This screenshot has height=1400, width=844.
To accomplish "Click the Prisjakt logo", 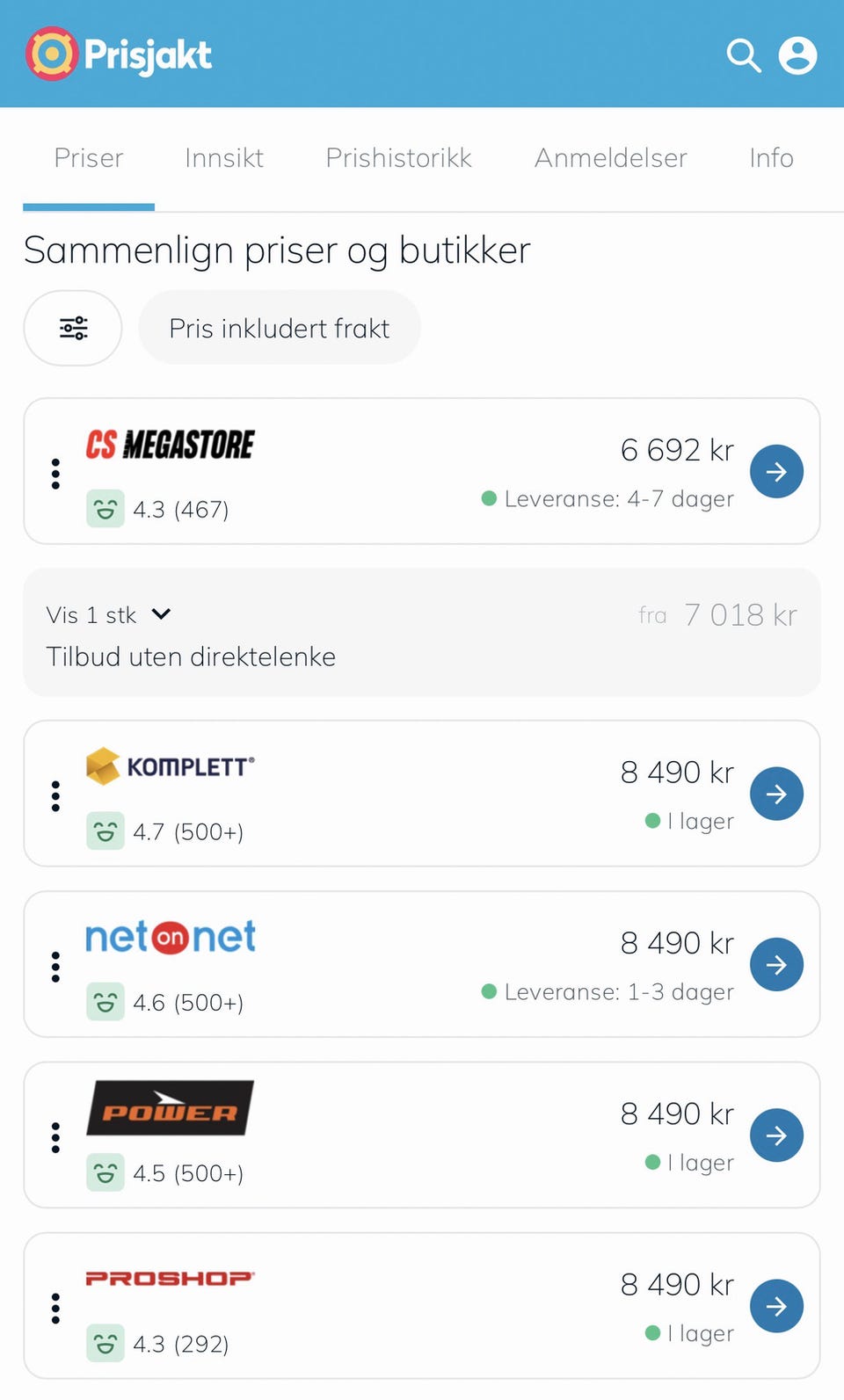I will [119, 54].
